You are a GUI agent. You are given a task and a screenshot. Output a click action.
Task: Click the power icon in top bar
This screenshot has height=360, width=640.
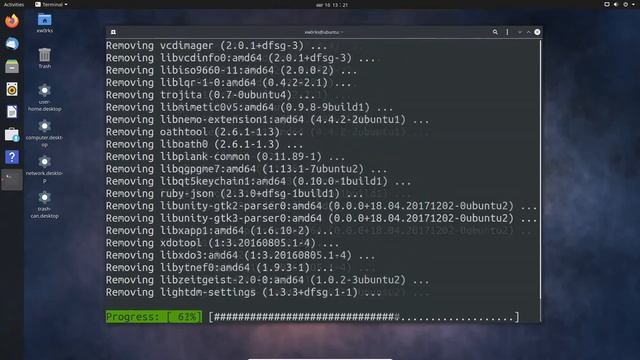(x=625, y=4)
